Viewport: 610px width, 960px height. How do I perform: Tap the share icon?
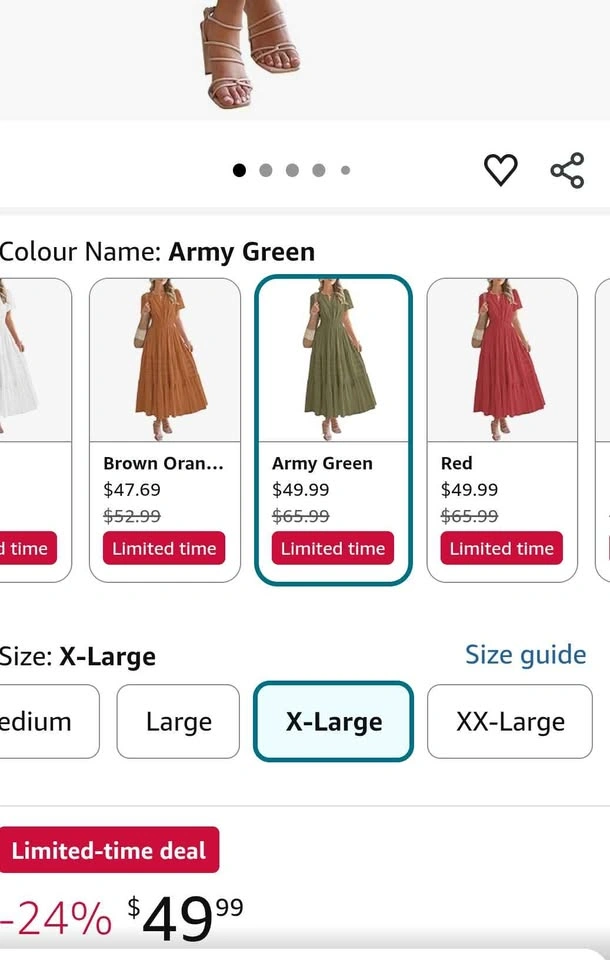(x=567, y=170)
